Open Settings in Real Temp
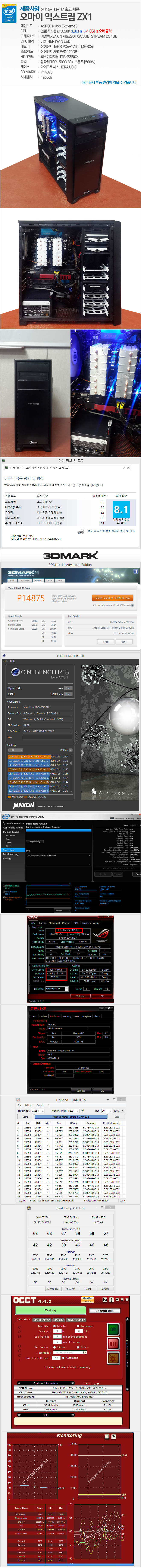This screenshot has width=141, height=1568. click(x=105, y=1289)
